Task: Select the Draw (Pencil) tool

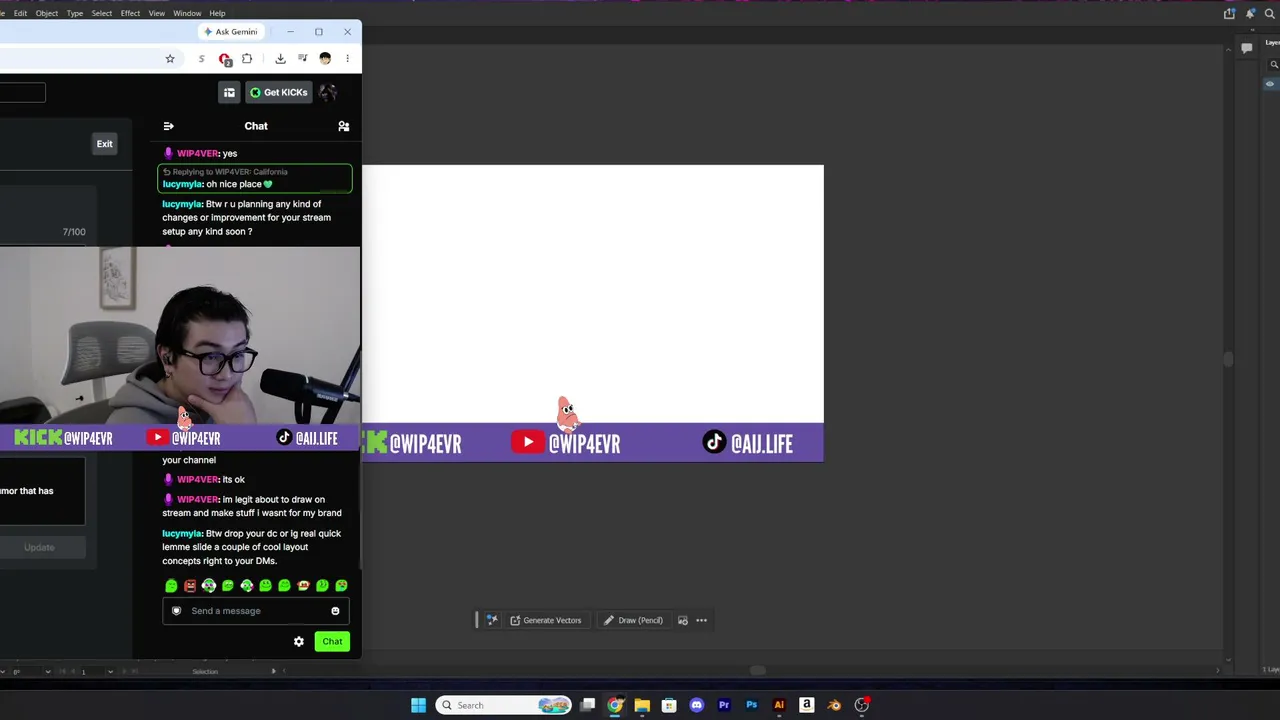Action: [633, 621]
